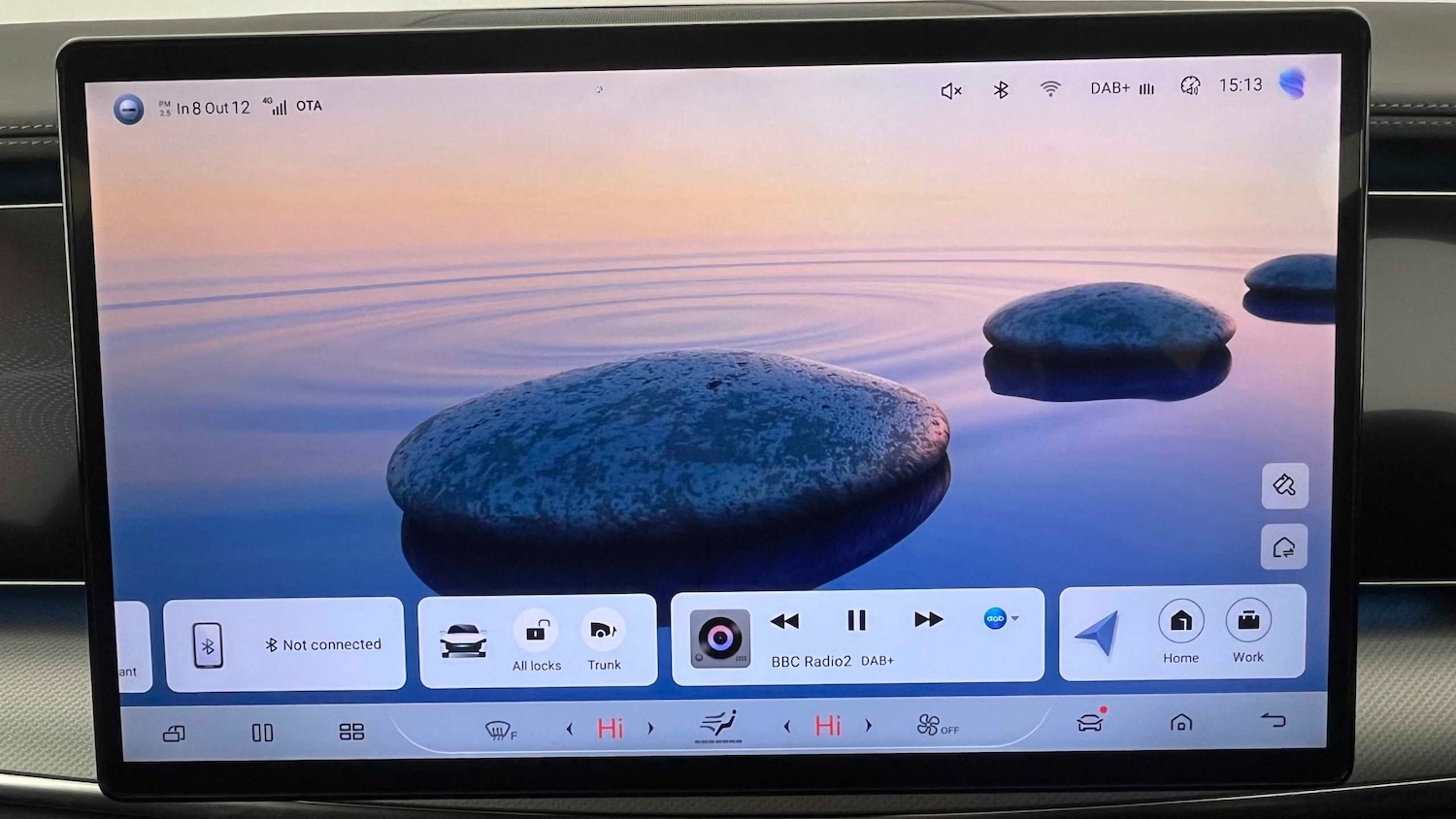Open vehicle settings with red notification dot

point(1090,723)
